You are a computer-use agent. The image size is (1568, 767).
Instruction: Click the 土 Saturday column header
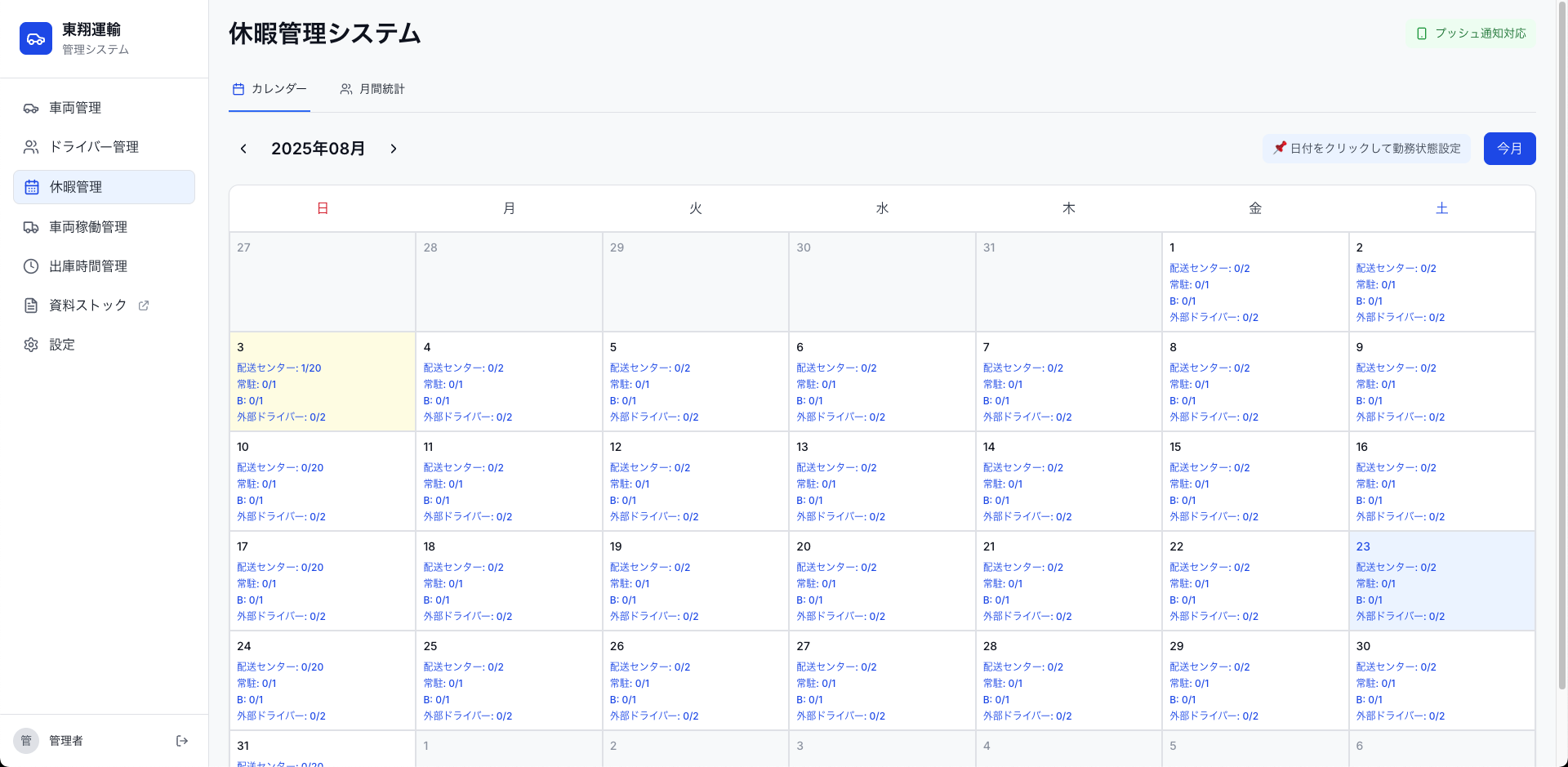tap(1441, 208)
